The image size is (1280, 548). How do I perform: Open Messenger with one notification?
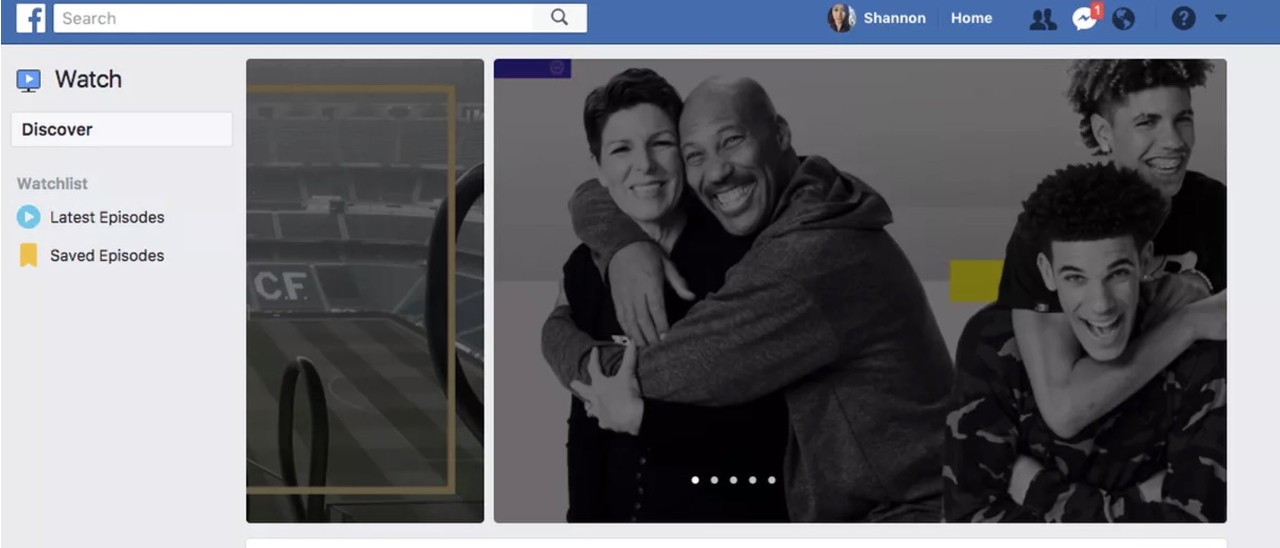(x=1085, y=18)
